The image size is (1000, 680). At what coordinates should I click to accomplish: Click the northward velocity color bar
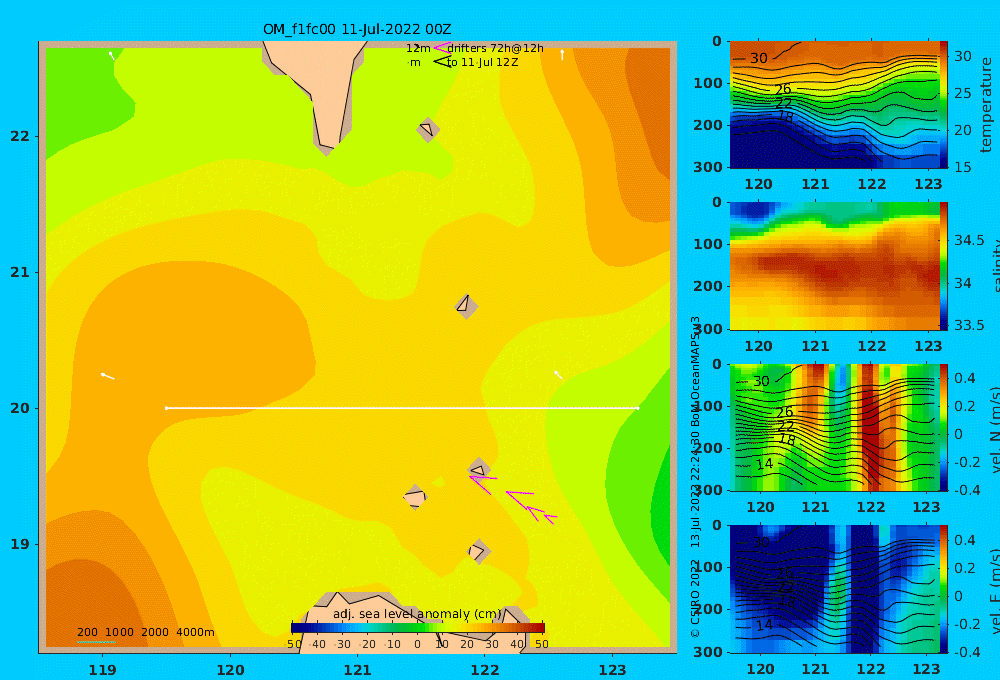943,427
